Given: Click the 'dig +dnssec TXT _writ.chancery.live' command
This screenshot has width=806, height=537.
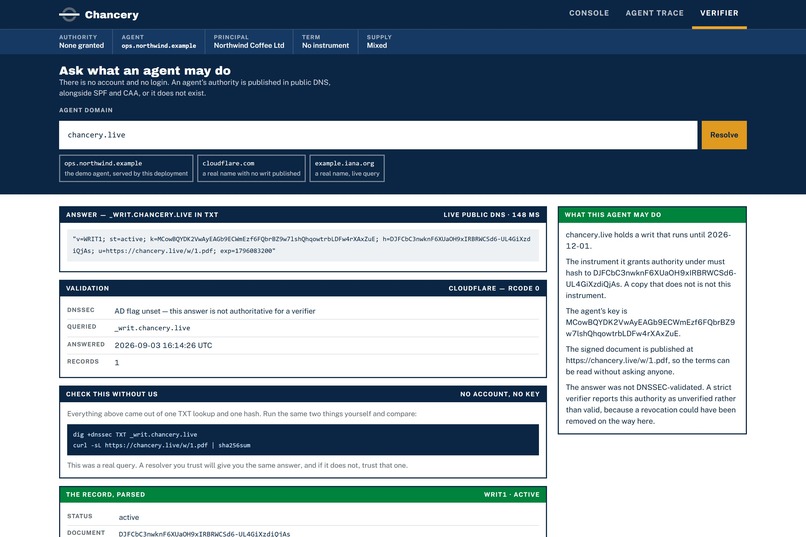Looking at the screenshot, I should click(x=135, y=435).
